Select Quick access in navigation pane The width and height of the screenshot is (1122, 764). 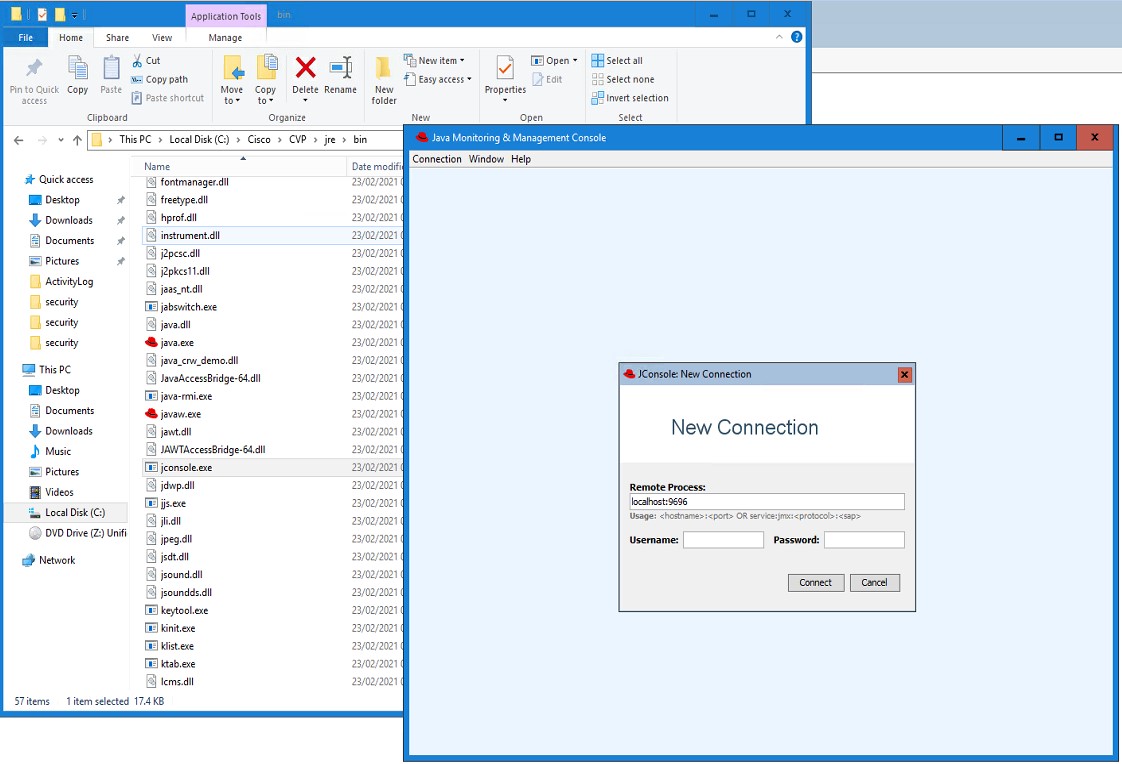click(66, 180)
